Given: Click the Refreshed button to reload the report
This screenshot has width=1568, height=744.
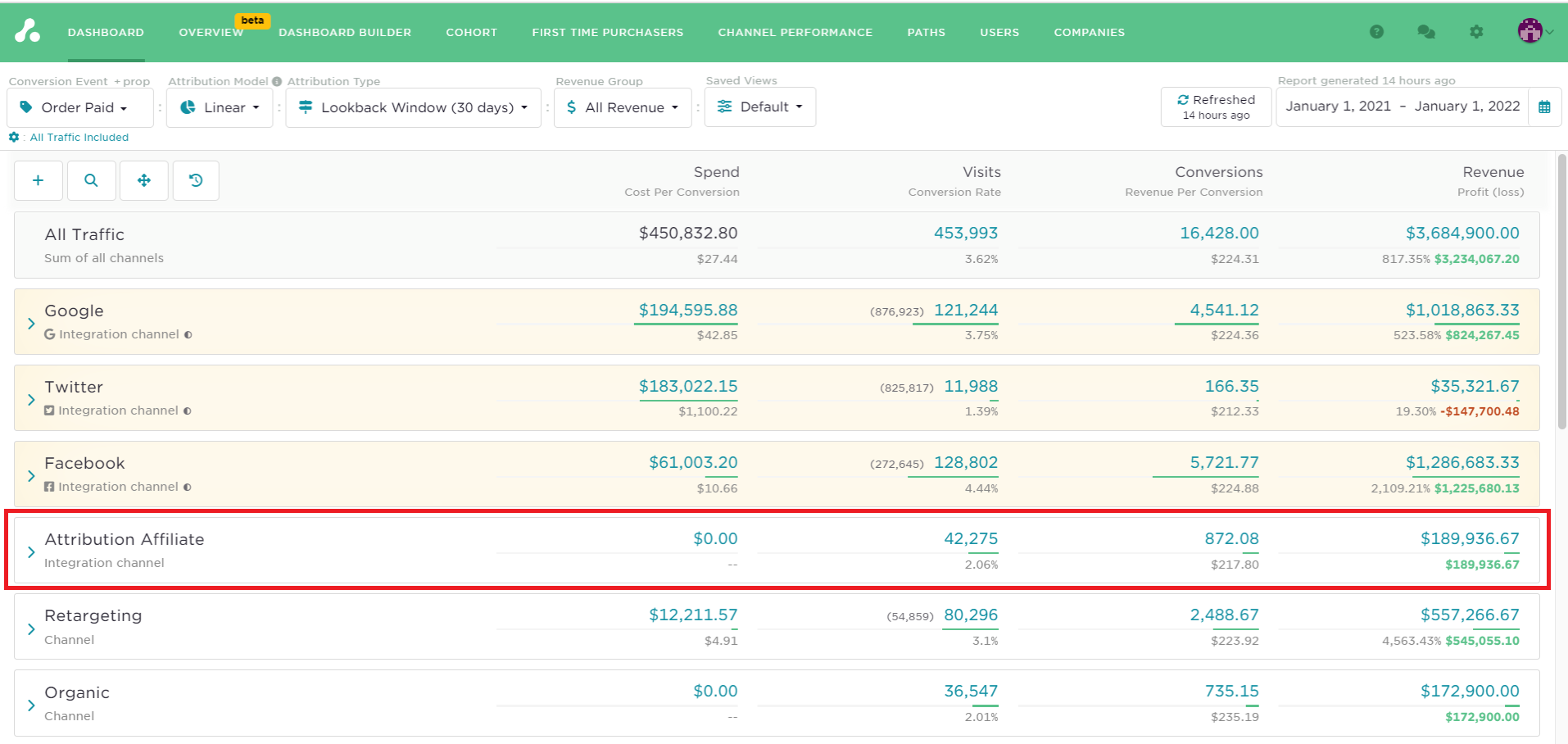Looking at the screenshot, I should [1215, 107].
